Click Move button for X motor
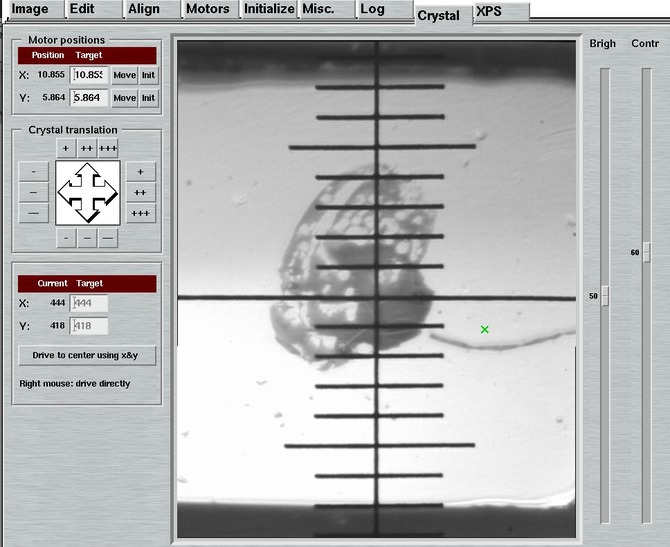Screen dimensions: 670x547 coord(124,75)
